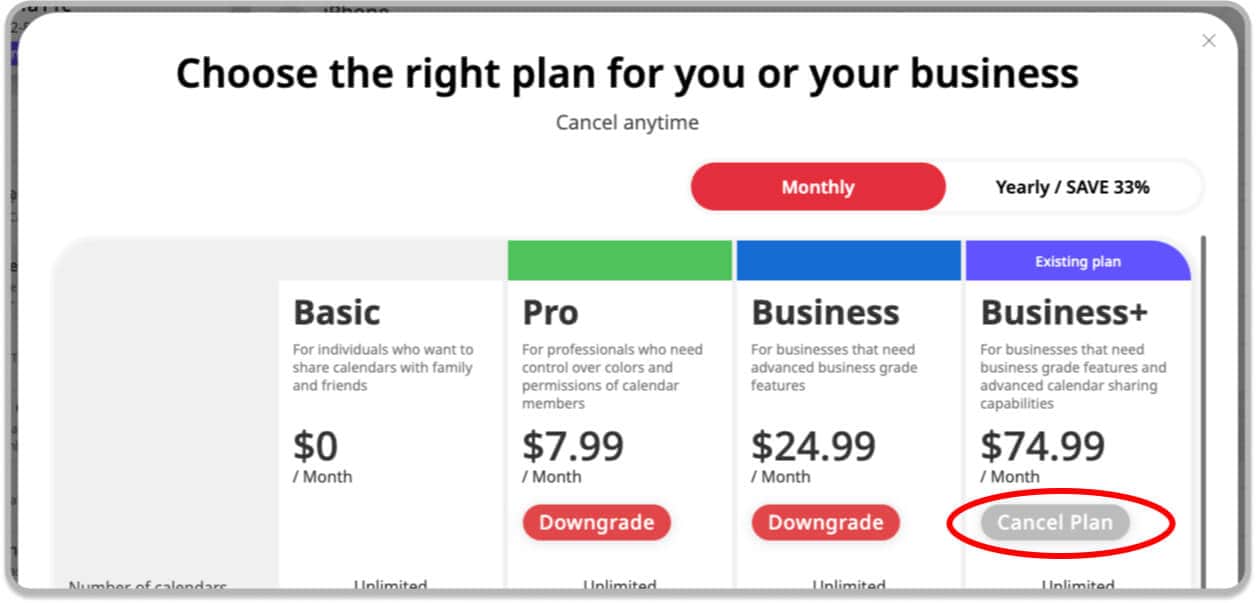
Task: Click the Number of calendars row label
Action: click(147, 585)
